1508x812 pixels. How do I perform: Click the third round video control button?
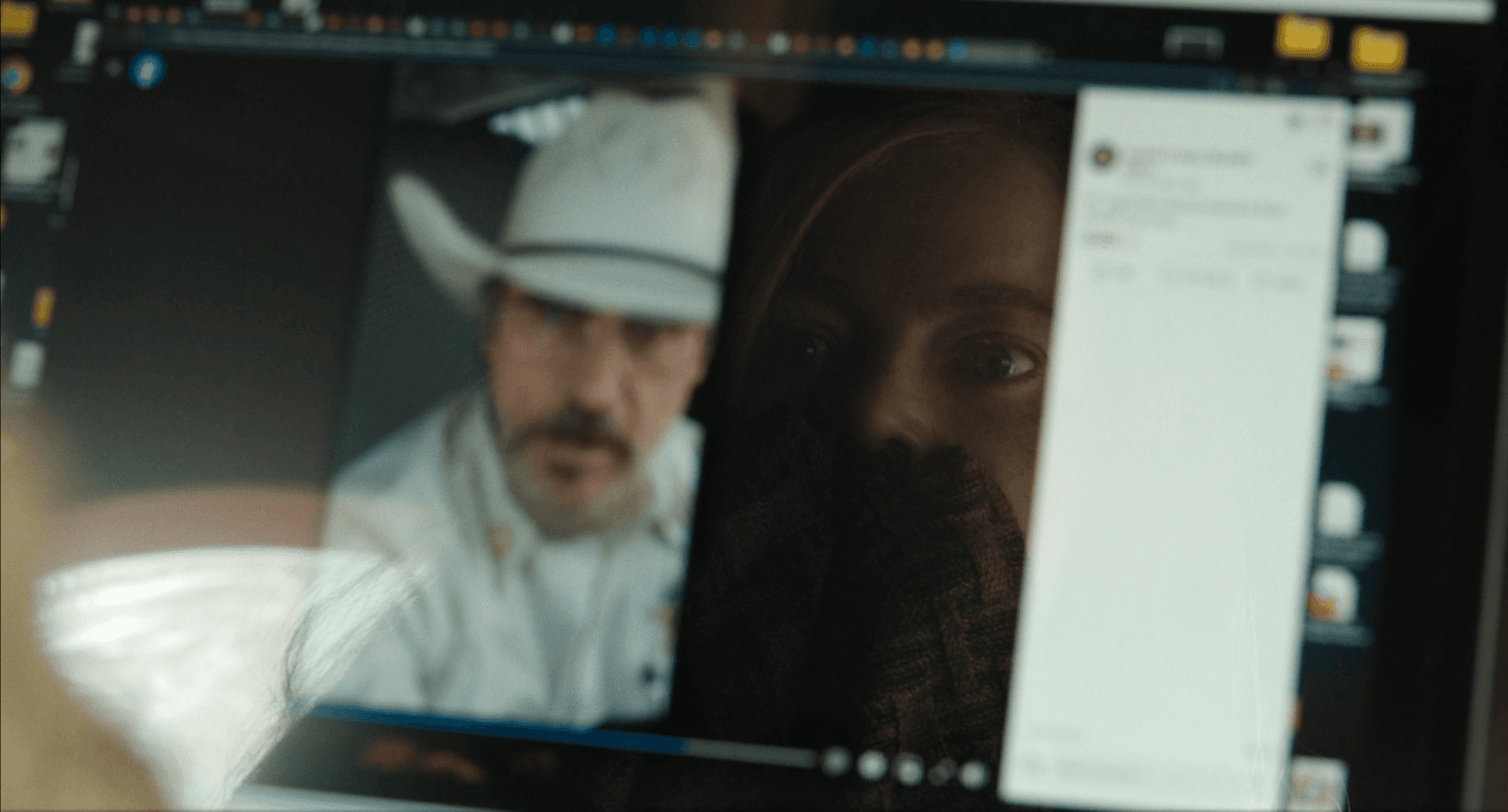coord(908,767)
